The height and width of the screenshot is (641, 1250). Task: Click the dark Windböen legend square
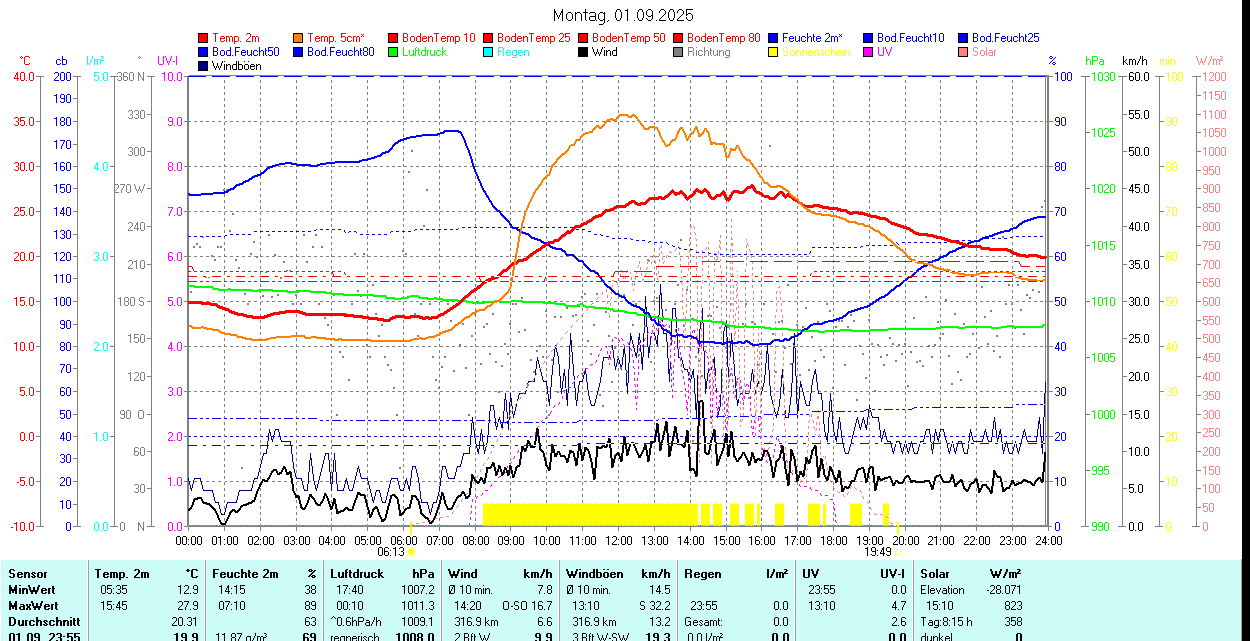point(204,66)
